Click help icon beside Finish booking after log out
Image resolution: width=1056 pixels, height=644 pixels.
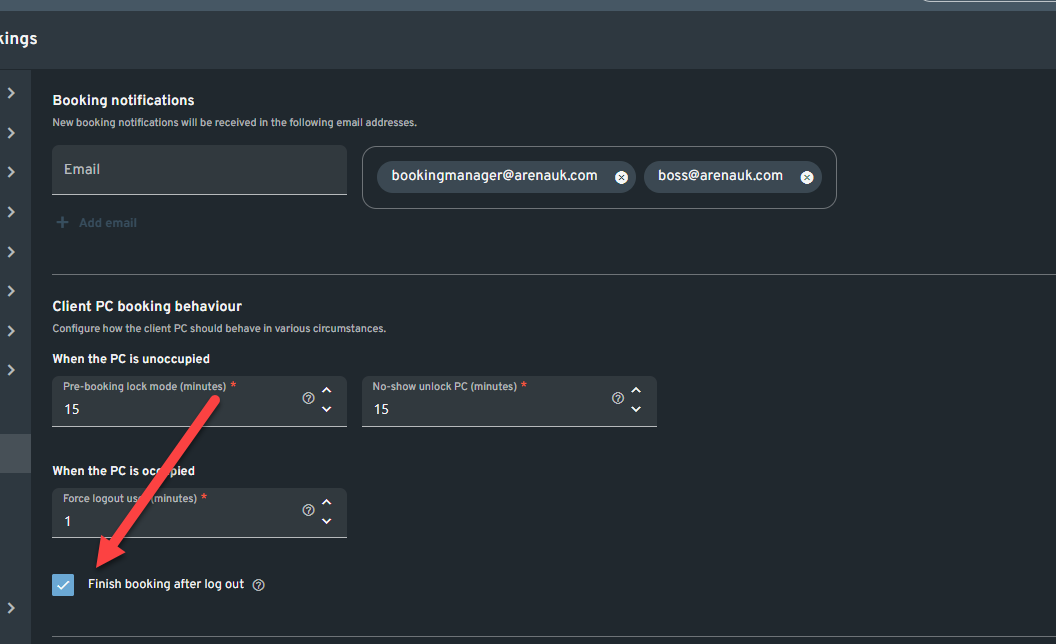click(259, 585)
